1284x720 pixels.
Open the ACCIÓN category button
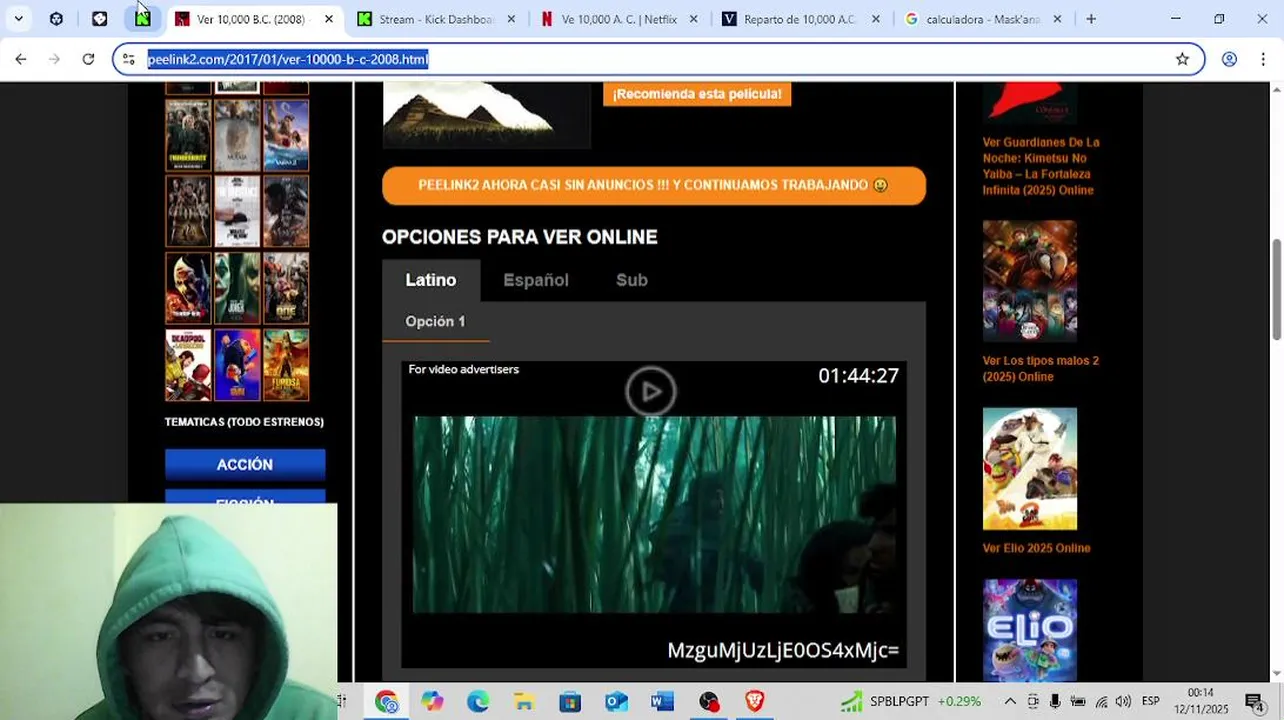pos(245,464)
